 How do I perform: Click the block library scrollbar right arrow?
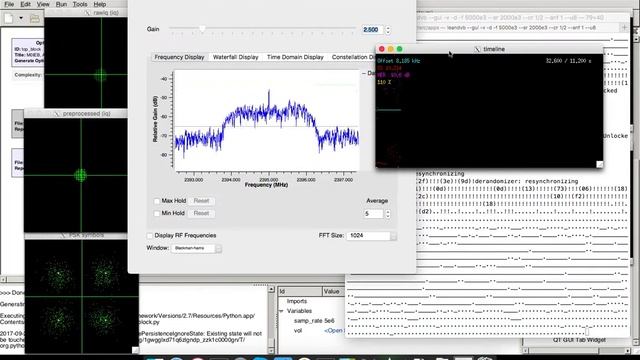tap(628, 351)
